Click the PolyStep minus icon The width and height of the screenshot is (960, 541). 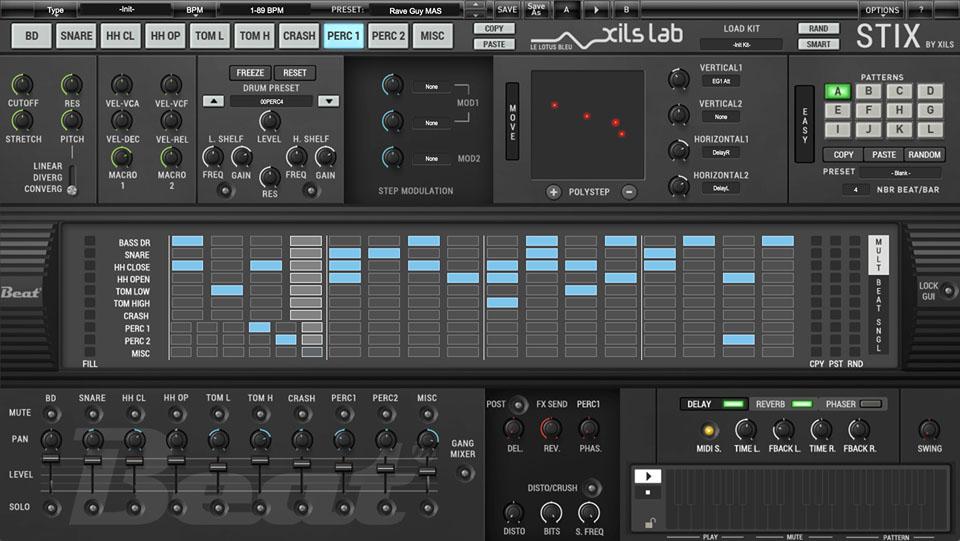(629, 192)
